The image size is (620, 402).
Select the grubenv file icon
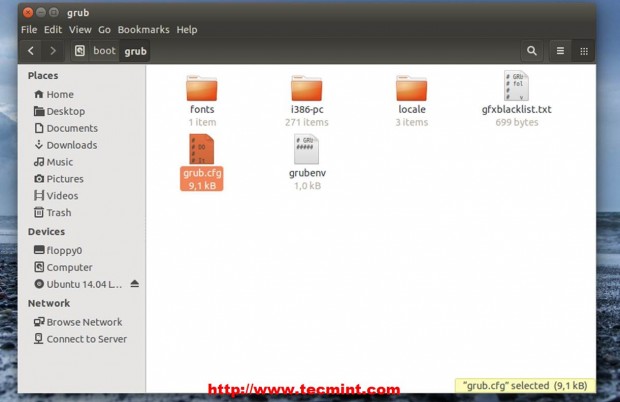(x=306, y=149)
